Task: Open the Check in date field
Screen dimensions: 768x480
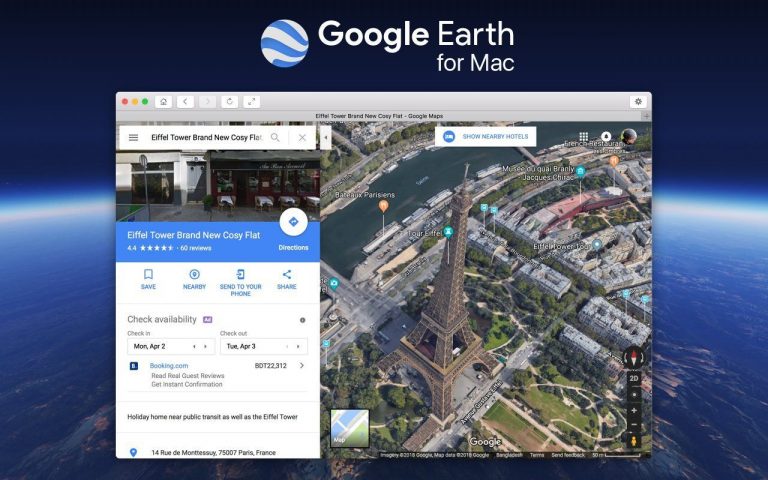Action: (171, 346)
